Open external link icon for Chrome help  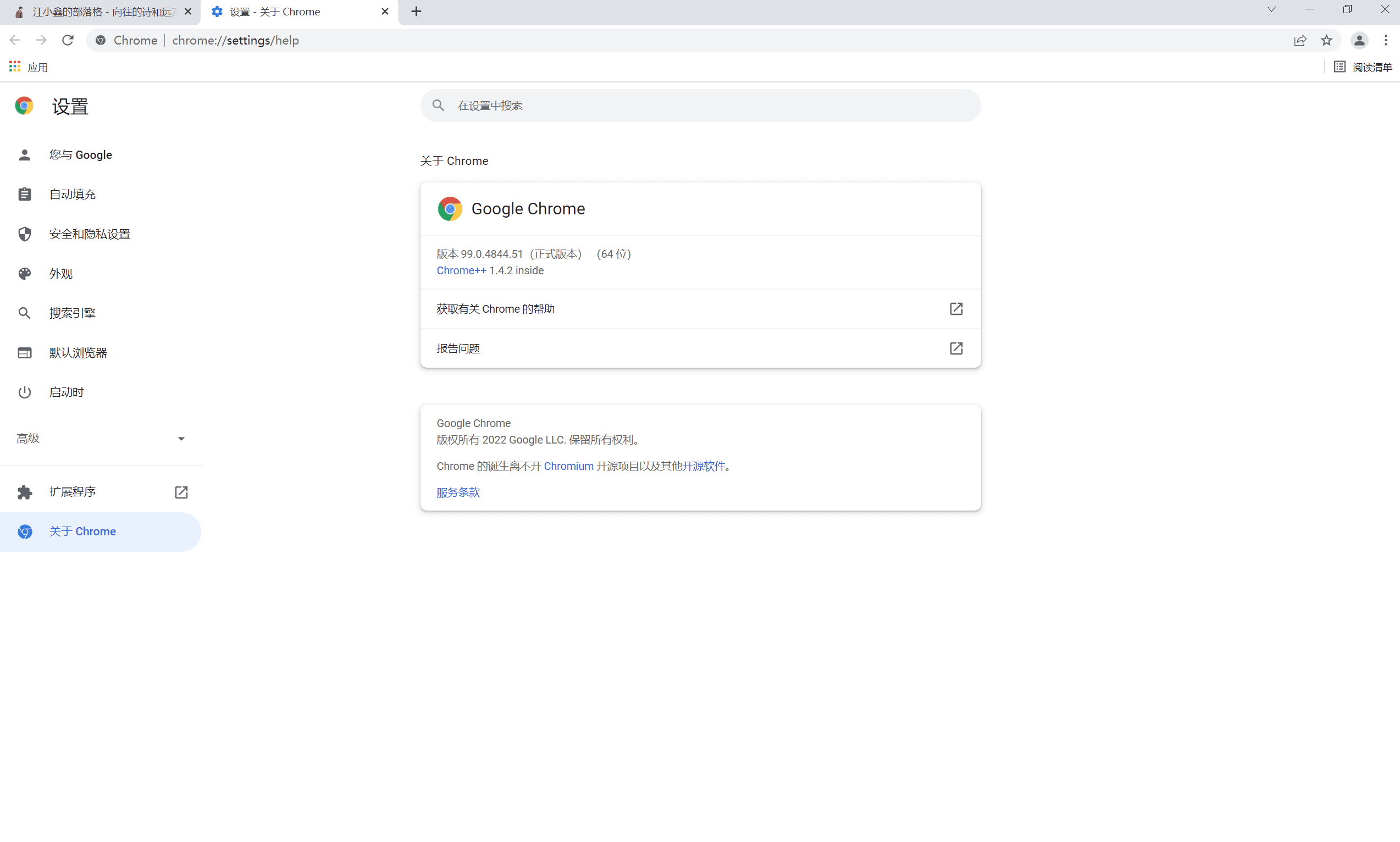point(956,309)
